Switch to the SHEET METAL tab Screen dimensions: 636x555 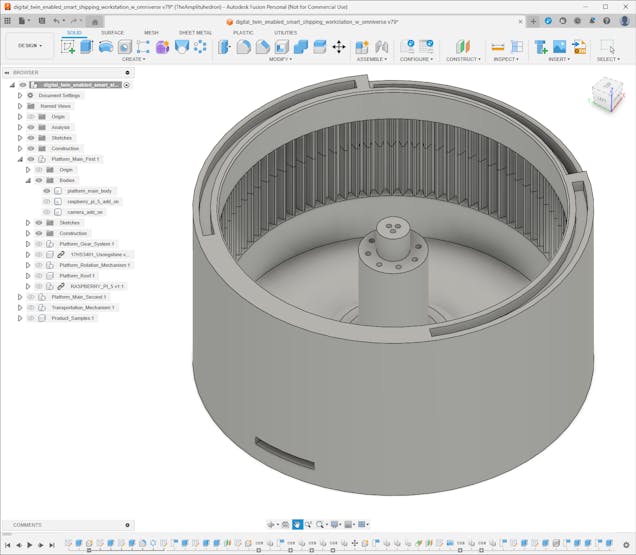(x=195, y=32)
